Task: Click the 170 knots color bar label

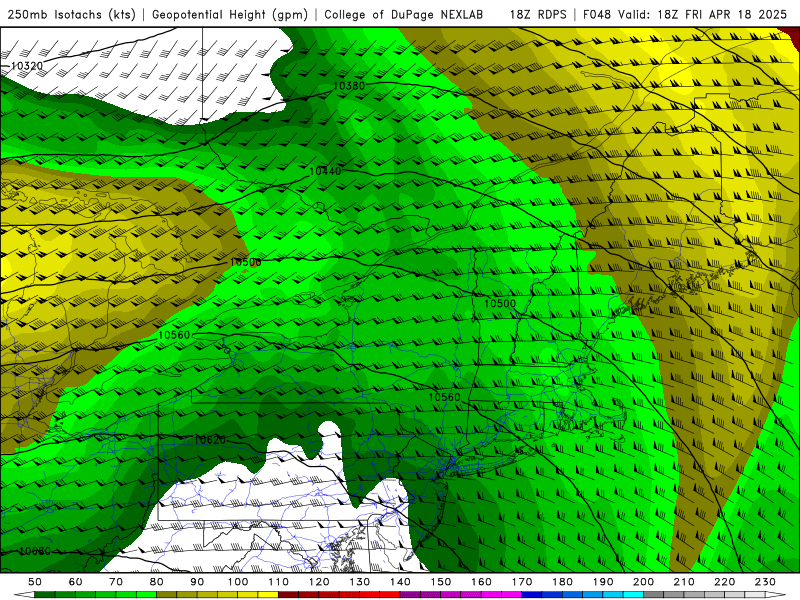Action: click(522, 582)
